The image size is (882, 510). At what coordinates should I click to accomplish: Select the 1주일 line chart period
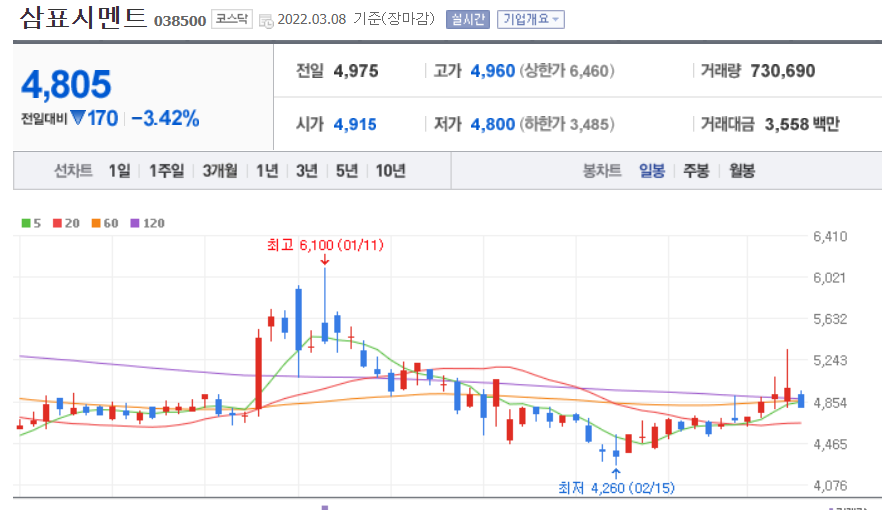tap(166, 171)
